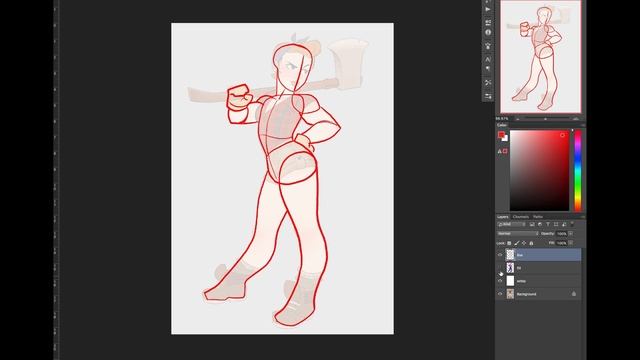640x360 pixels.
Task: Open the Color panel flyout menu
Action: point(582,125)
